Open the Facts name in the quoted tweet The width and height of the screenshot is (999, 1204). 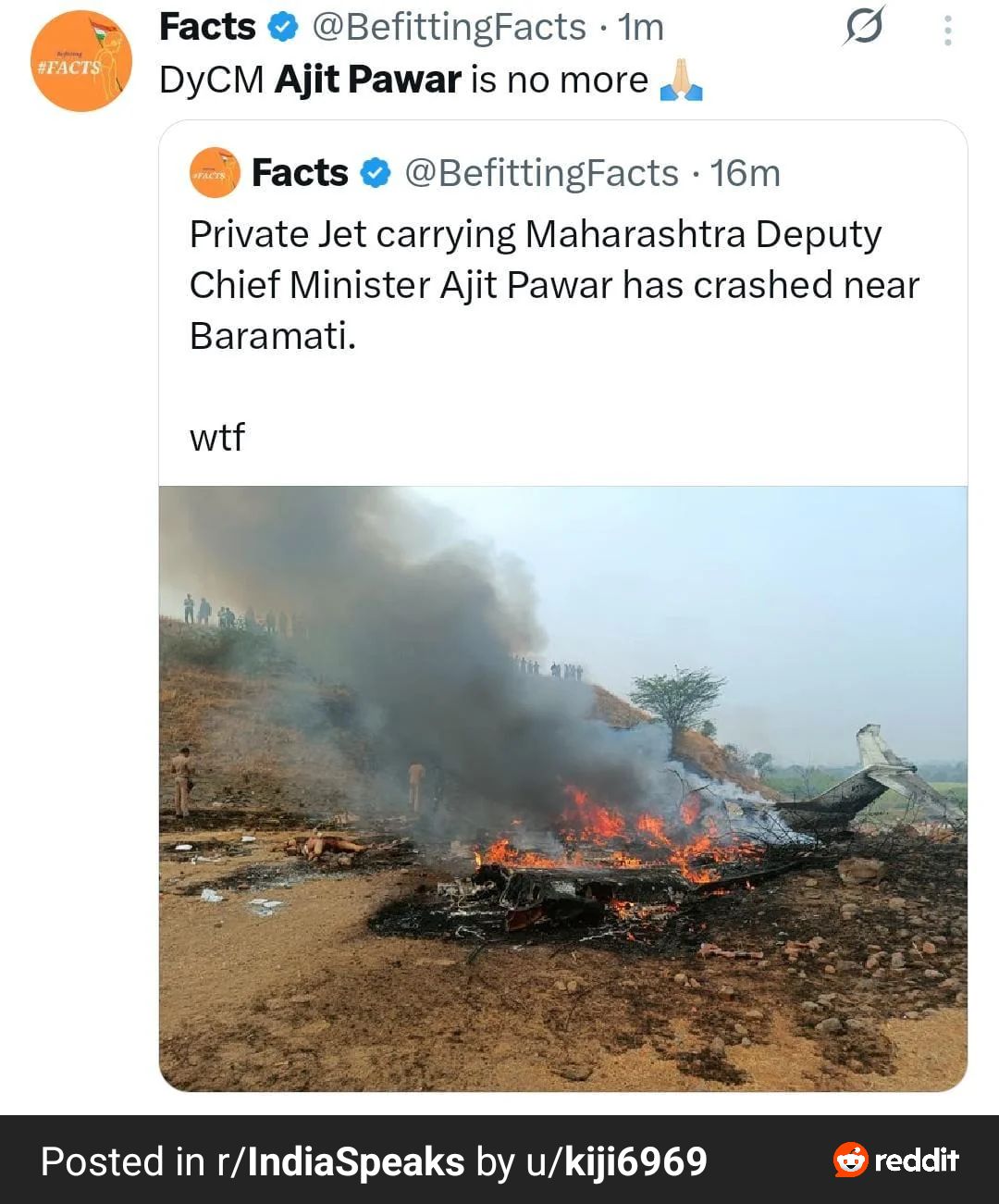coord(300,173)
